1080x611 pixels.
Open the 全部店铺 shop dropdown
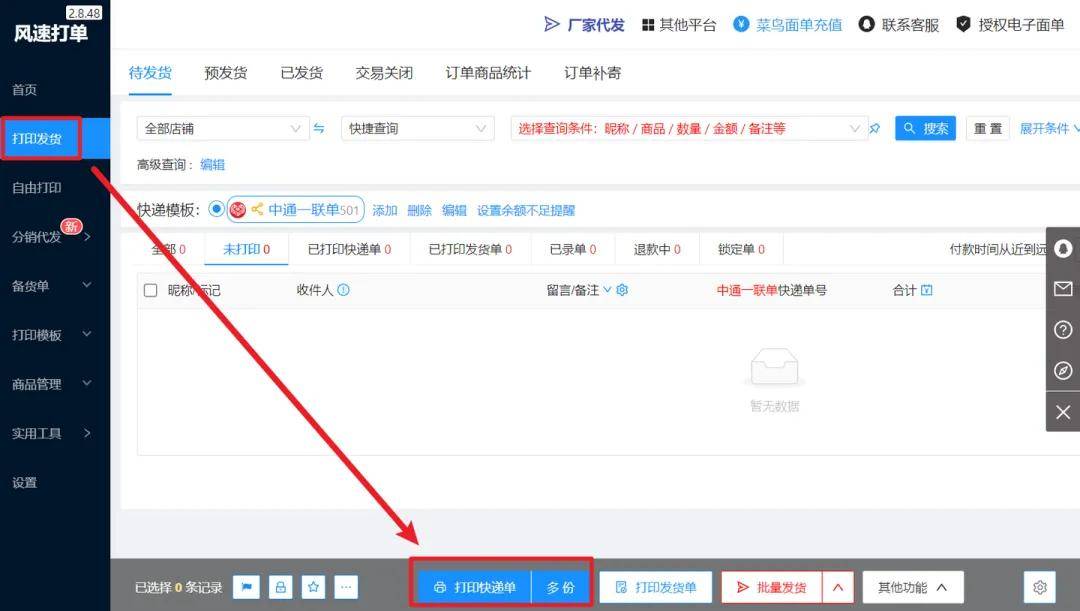pos(223,129)
